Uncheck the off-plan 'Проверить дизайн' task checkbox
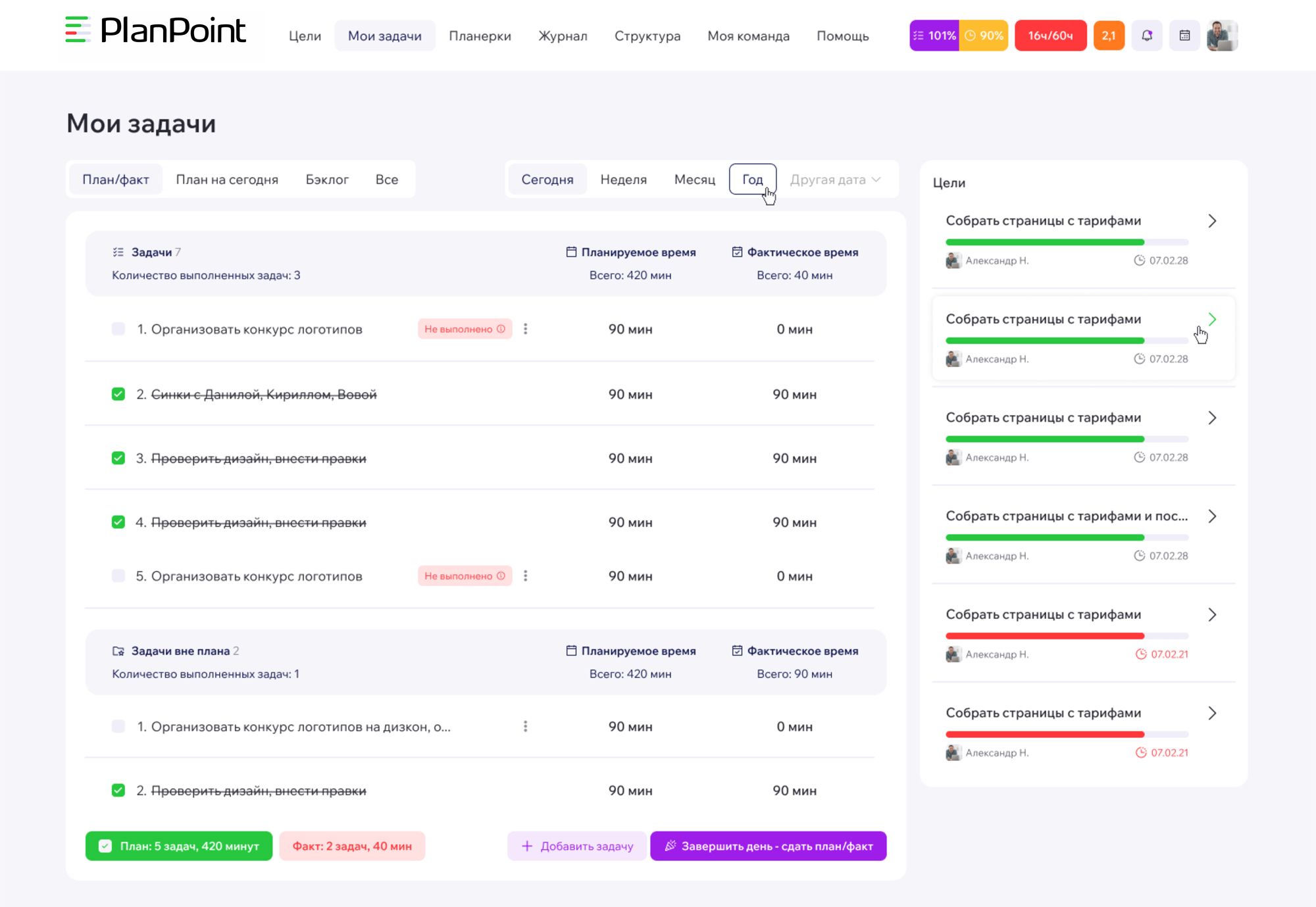This screenshot has height=907, width=1316. (x=118, y=790)
